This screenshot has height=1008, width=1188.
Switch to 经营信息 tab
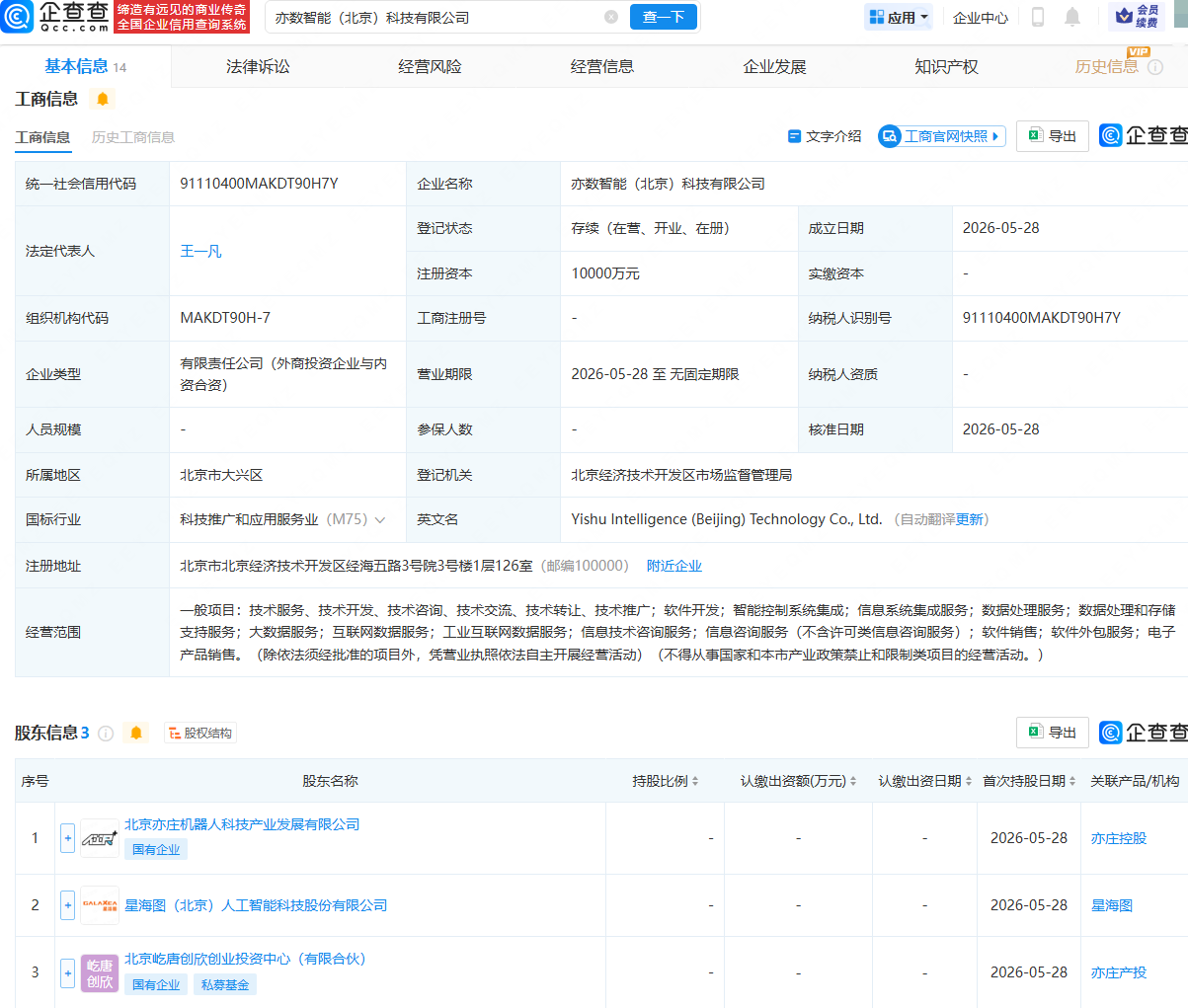602,66
